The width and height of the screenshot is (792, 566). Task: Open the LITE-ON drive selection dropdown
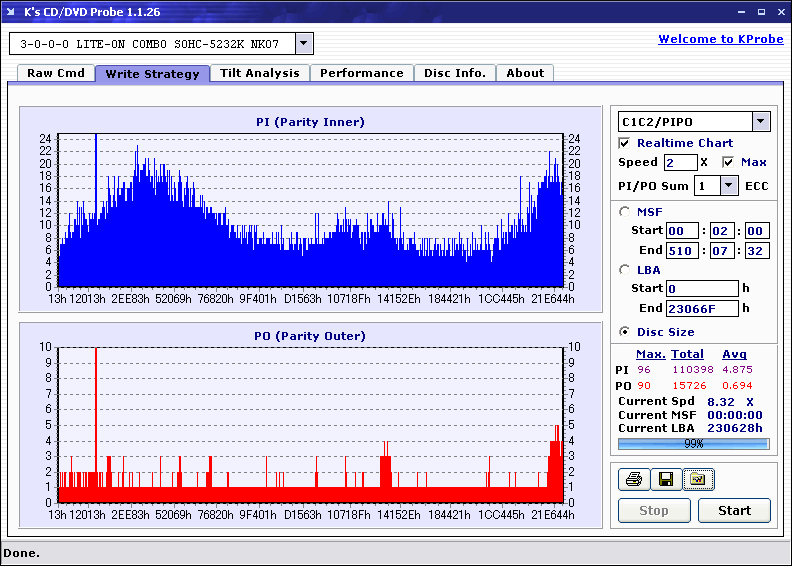305,44
